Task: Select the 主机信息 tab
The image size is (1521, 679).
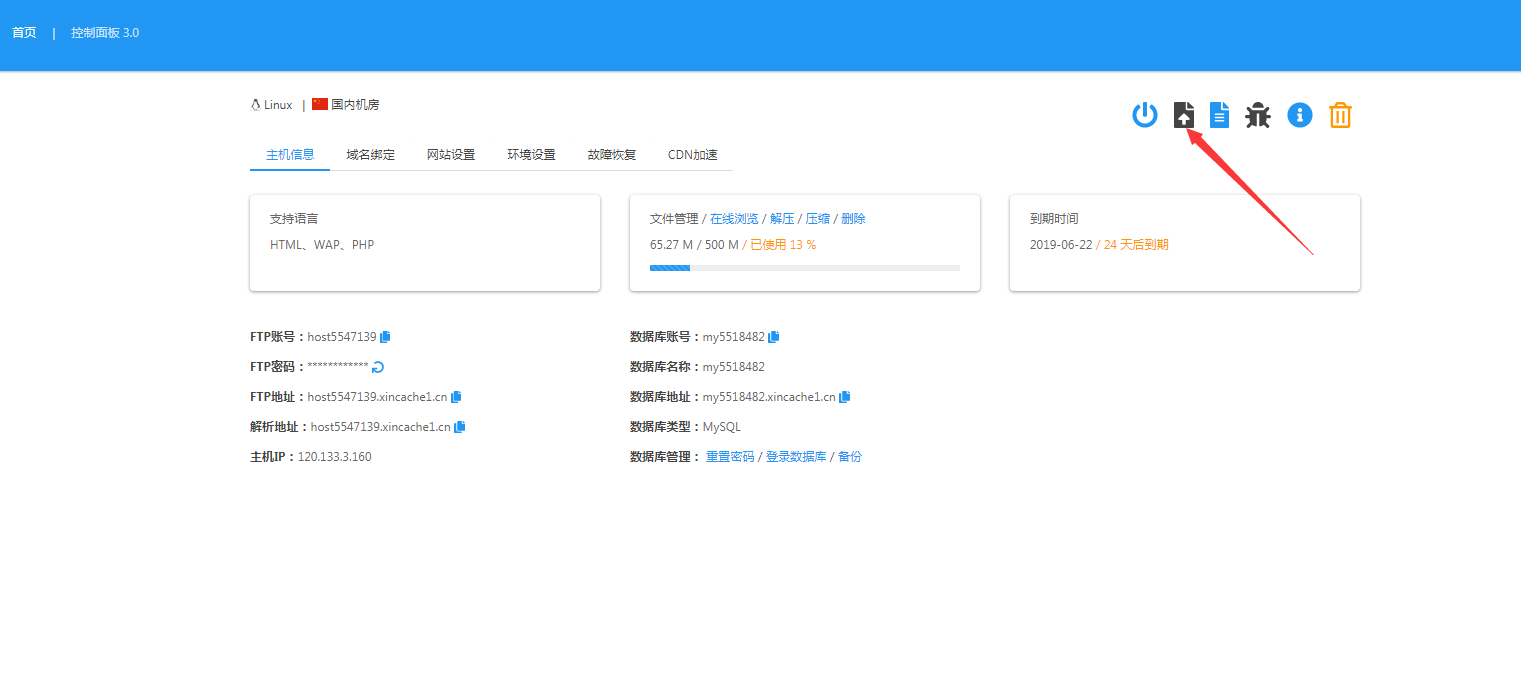Action: (x=290, y=155)
